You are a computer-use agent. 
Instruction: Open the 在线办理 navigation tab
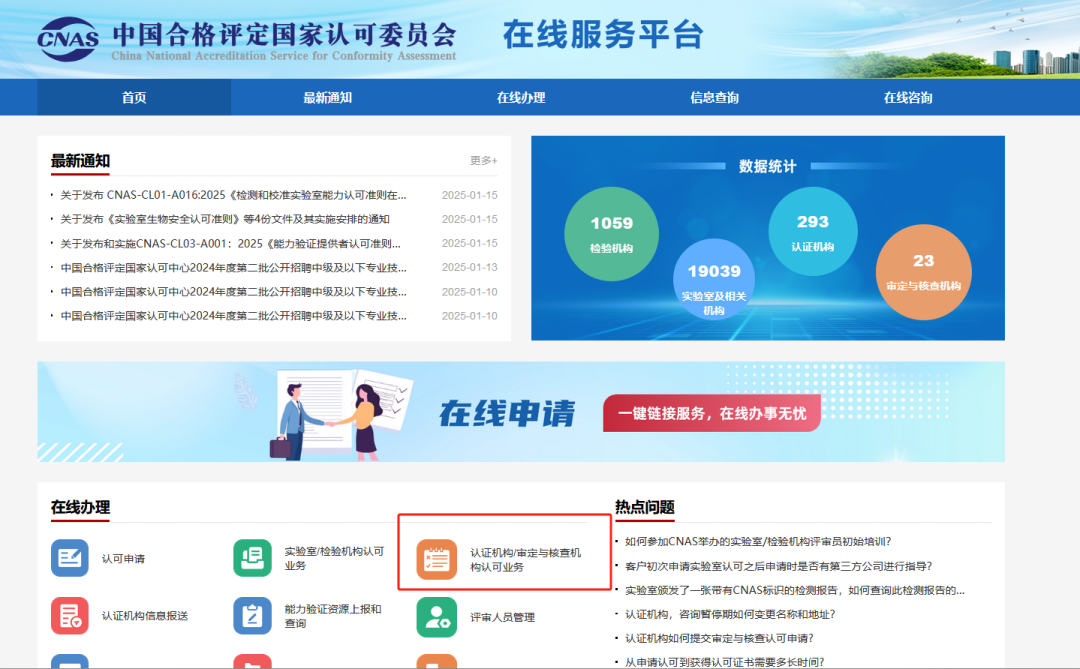point(520,97)
